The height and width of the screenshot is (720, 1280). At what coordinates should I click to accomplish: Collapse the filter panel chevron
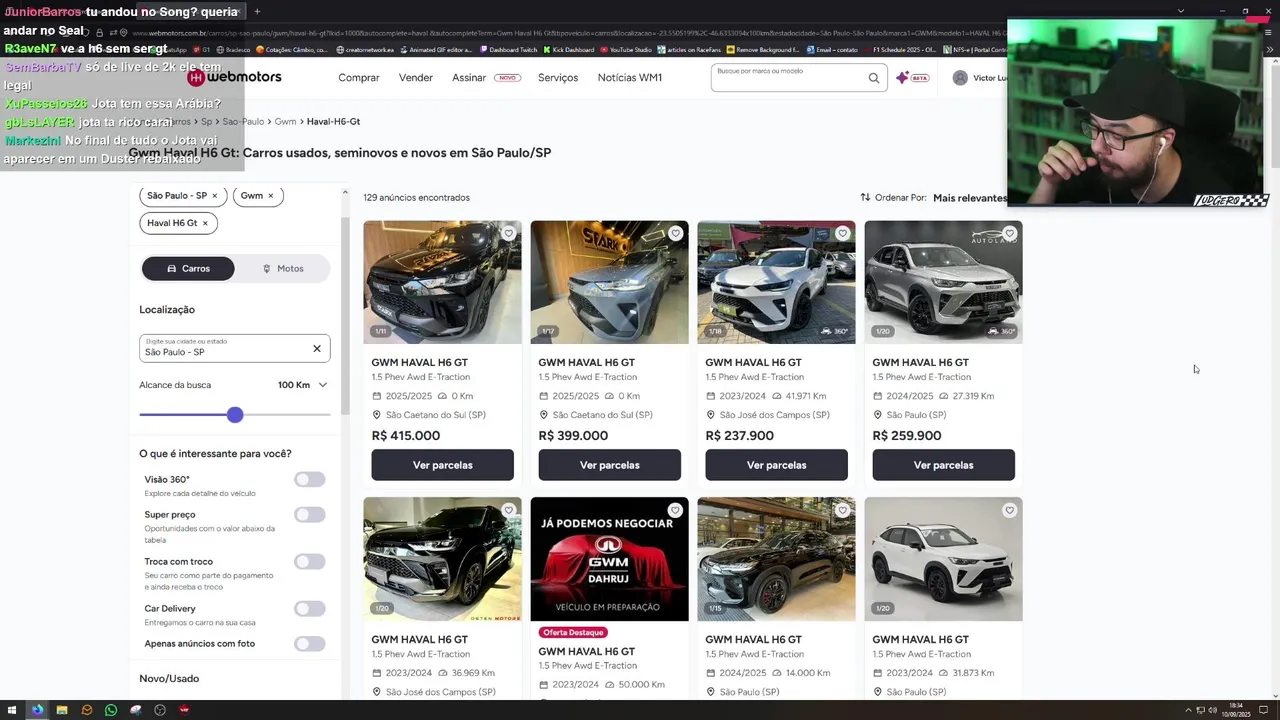[x=345, y=192]
